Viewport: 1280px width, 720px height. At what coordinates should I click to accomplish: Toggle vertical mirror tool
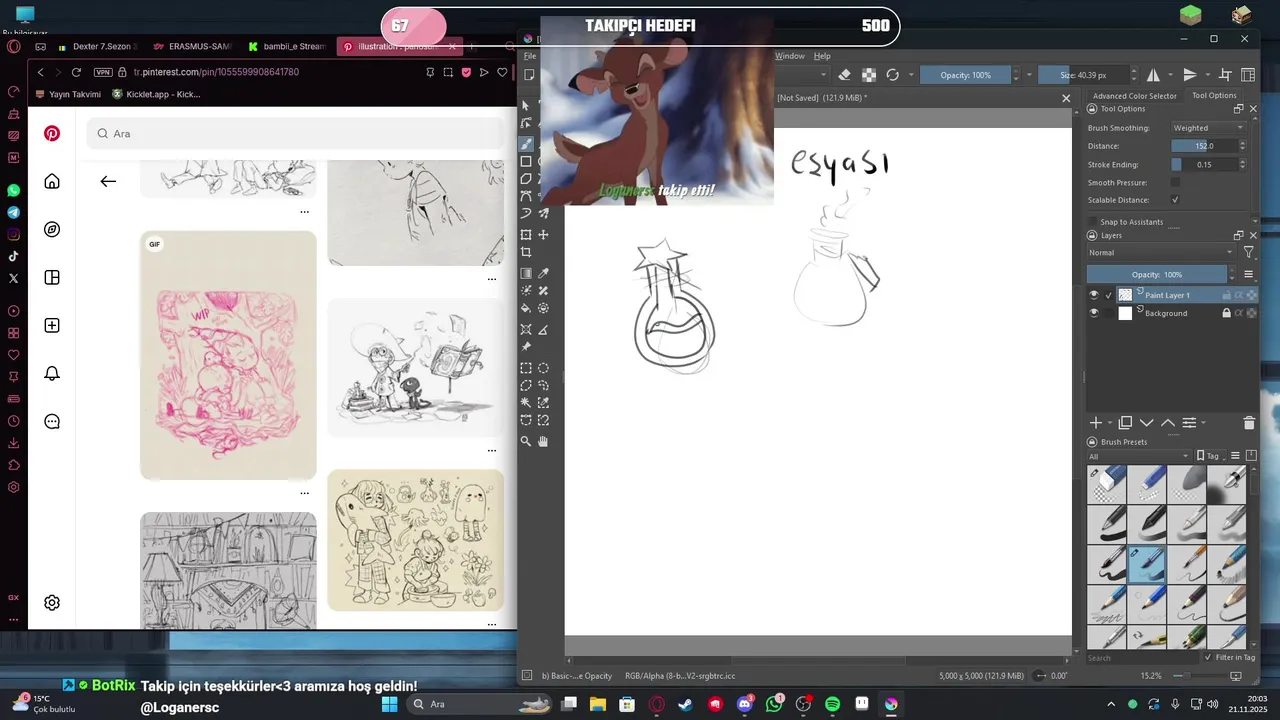point(1190,75)
